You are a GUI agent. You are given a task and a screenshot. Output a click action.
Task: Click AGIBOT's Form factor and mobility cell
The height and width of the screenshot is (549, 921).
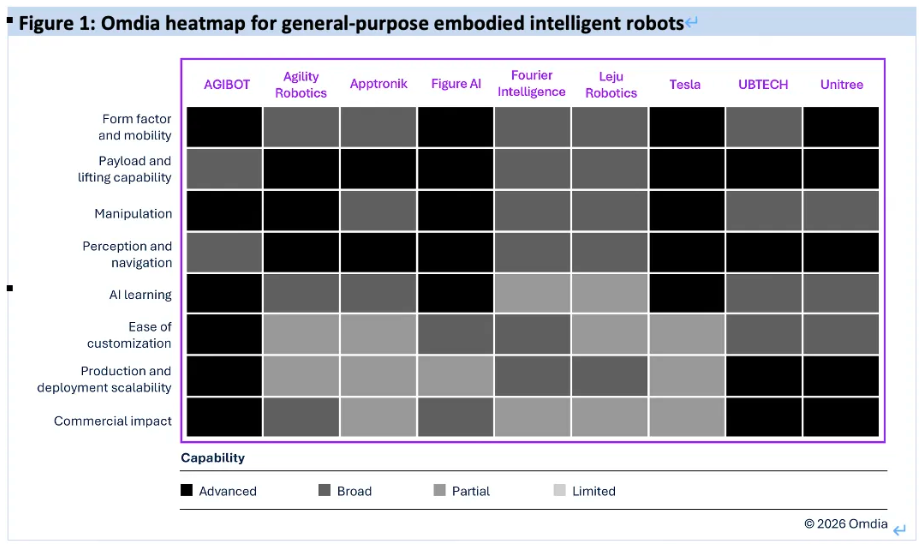tap(223, 127)
